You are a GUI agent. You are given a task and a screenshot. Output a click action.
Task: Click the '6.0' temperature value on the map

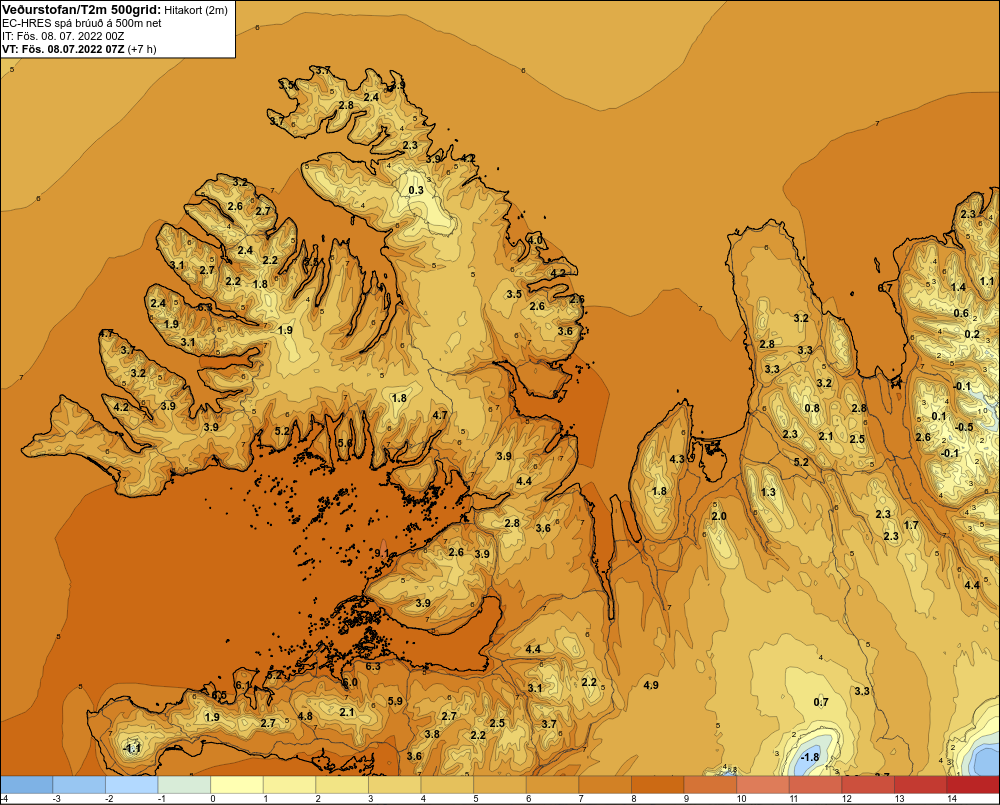[x=350, y=682]
